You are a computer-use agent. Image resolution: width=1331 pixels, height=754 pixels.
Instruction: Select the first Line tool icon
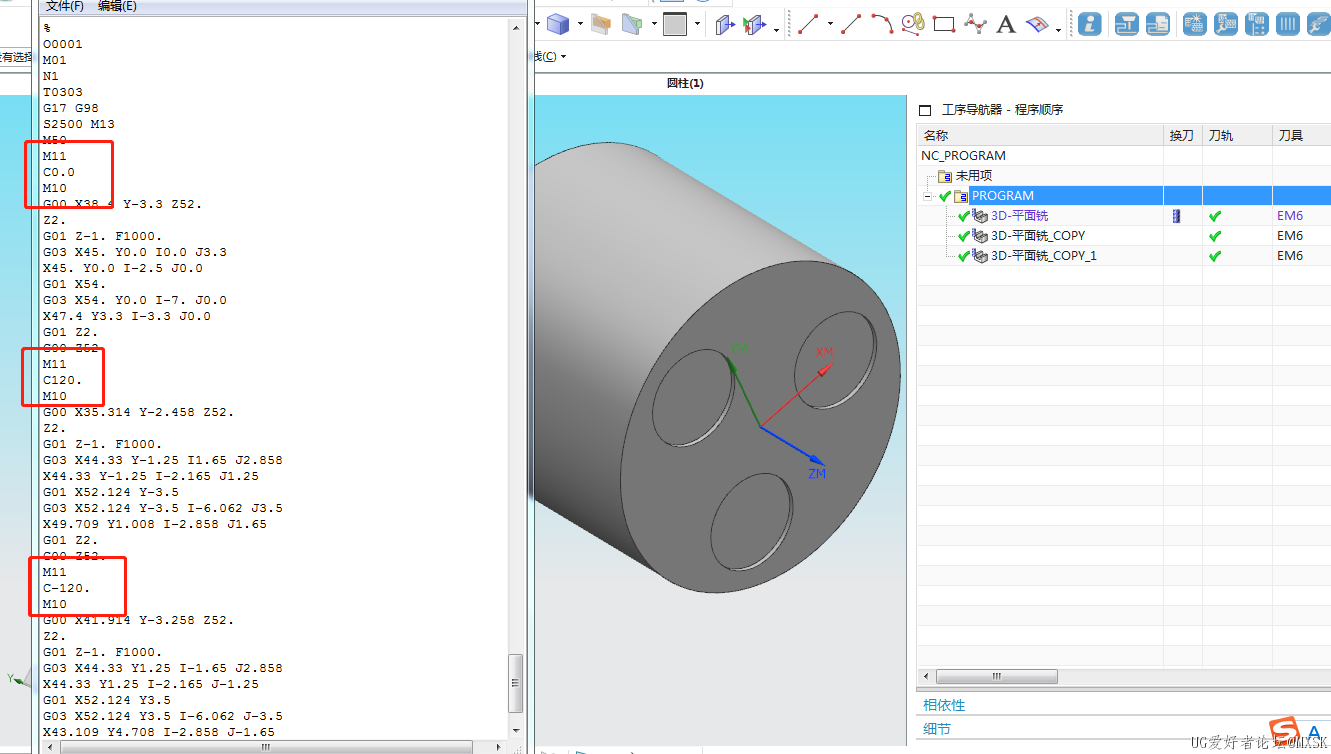coord(809,23)
